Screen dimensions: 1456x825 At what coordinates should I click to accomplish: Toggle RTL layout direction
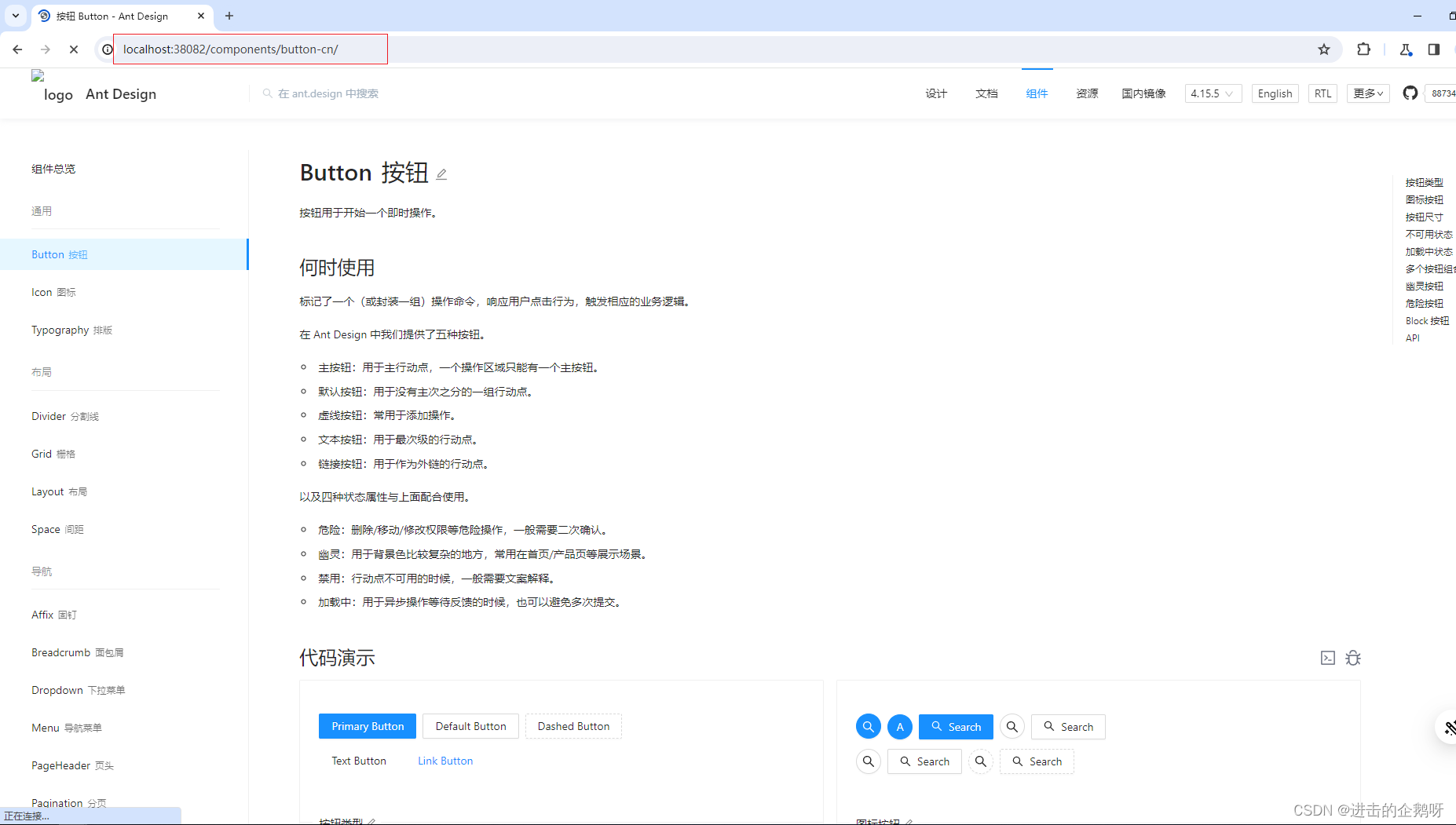tap(1322, 93)
